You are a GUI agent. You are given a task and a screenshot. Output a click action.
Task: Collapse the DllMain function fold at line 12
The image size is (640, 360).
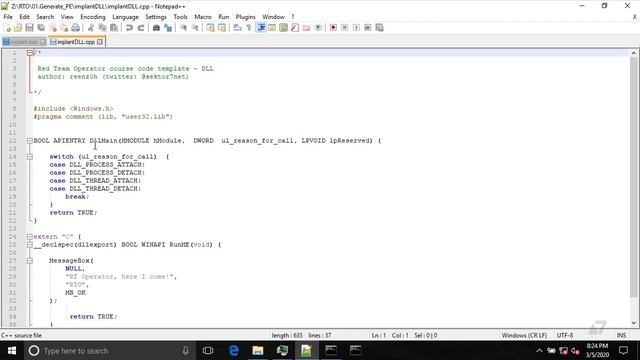(29, 141)
